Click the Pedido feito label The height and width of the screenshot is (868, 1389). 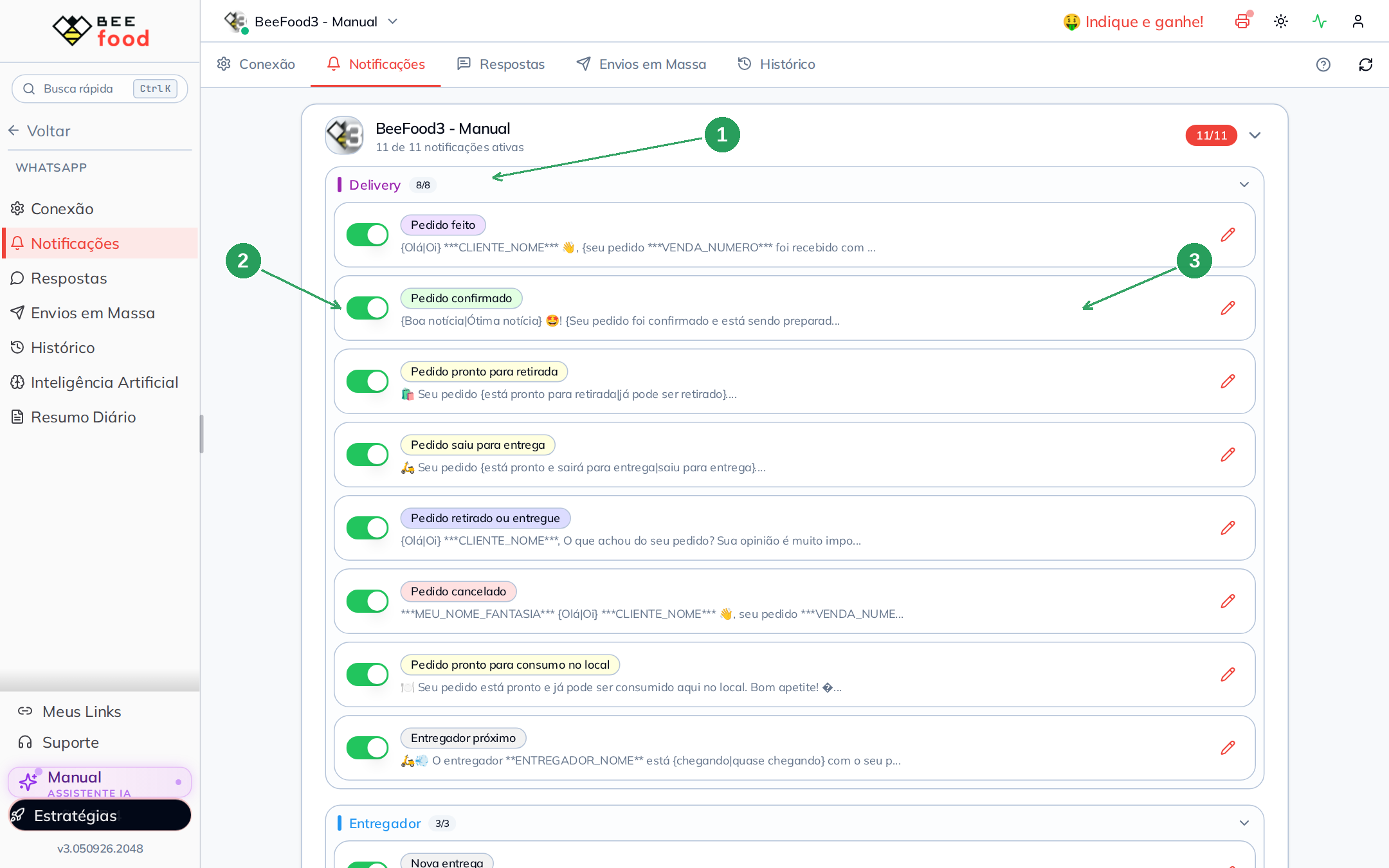click(x=443, y=225)
